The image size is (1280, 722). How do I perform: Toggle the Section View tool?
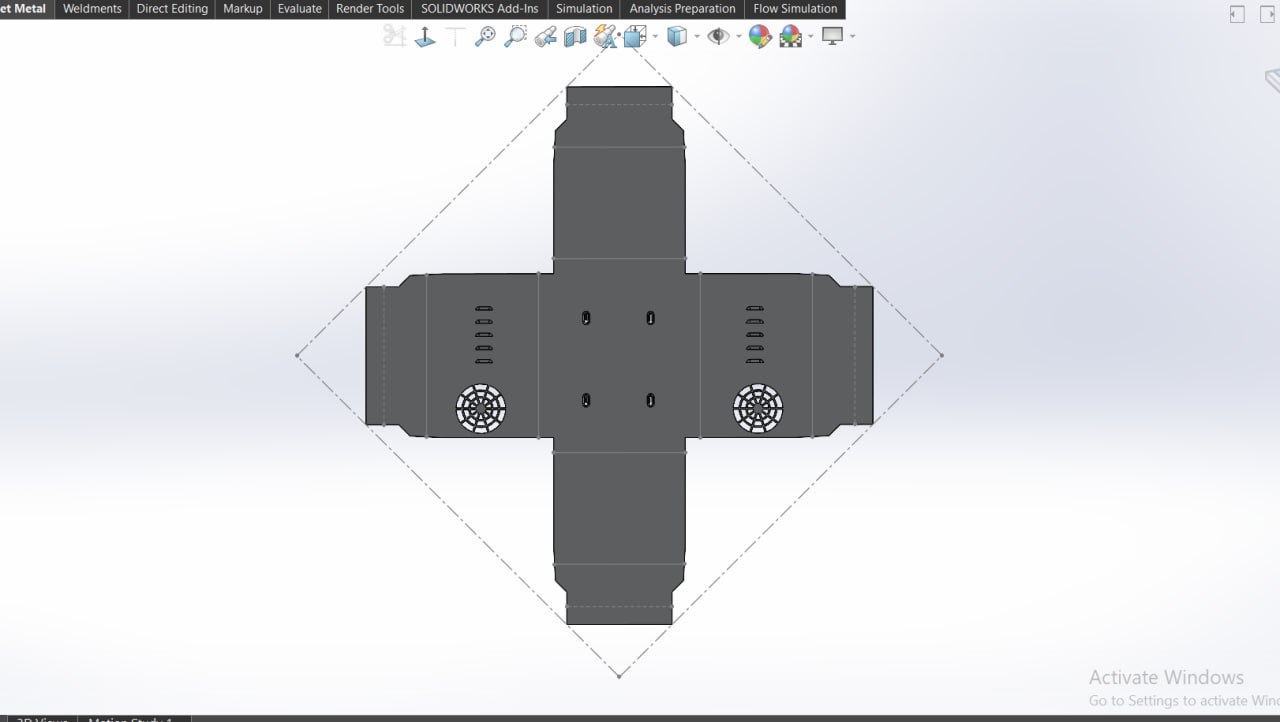[575, 37]
